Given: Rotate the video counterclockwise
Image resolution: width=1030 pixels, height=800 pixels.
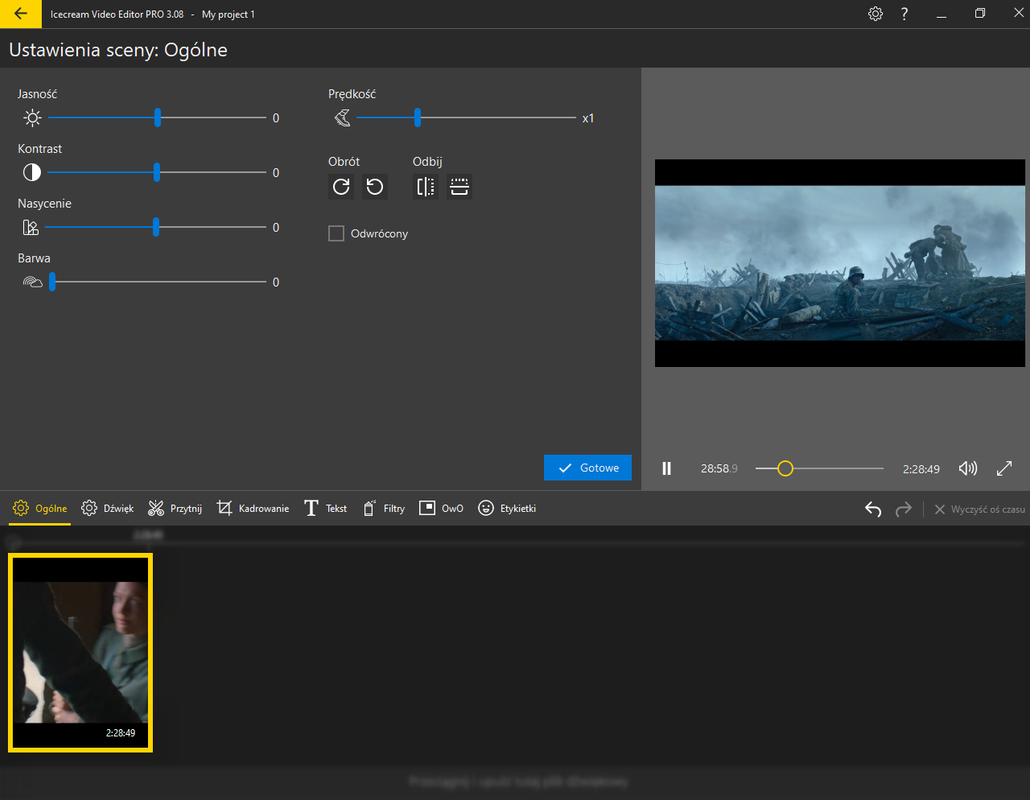Looking at the screenshot, I should 374,187.
